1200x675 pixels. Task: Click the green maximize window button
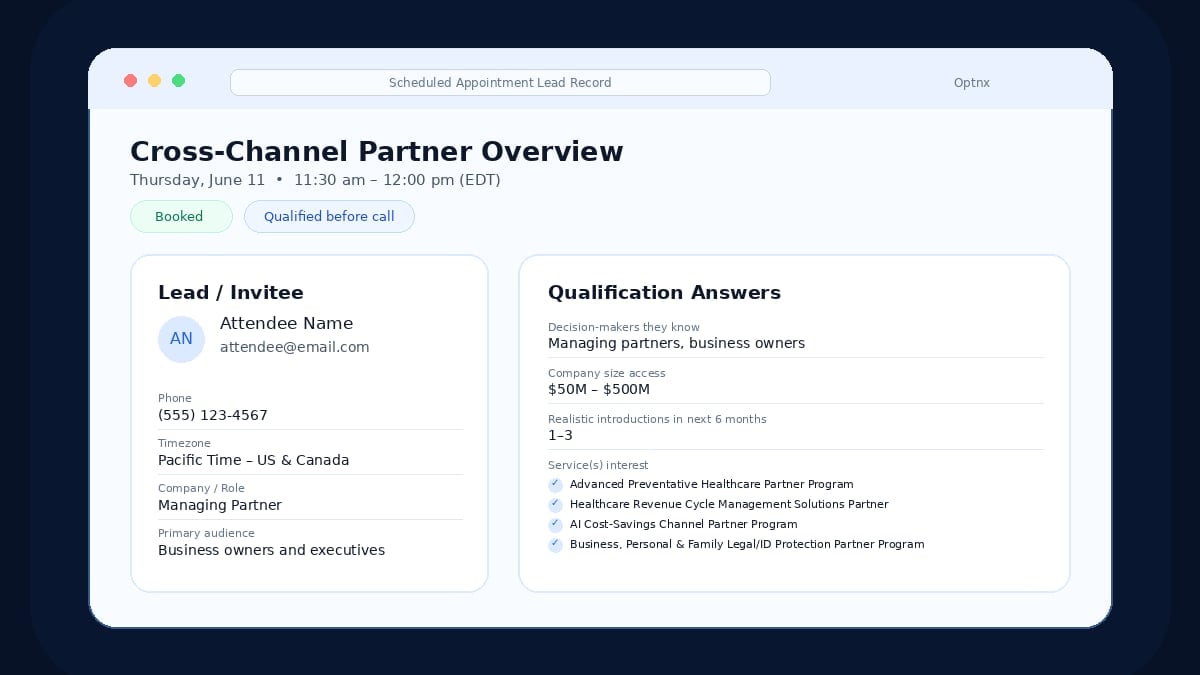coord(178,81)
